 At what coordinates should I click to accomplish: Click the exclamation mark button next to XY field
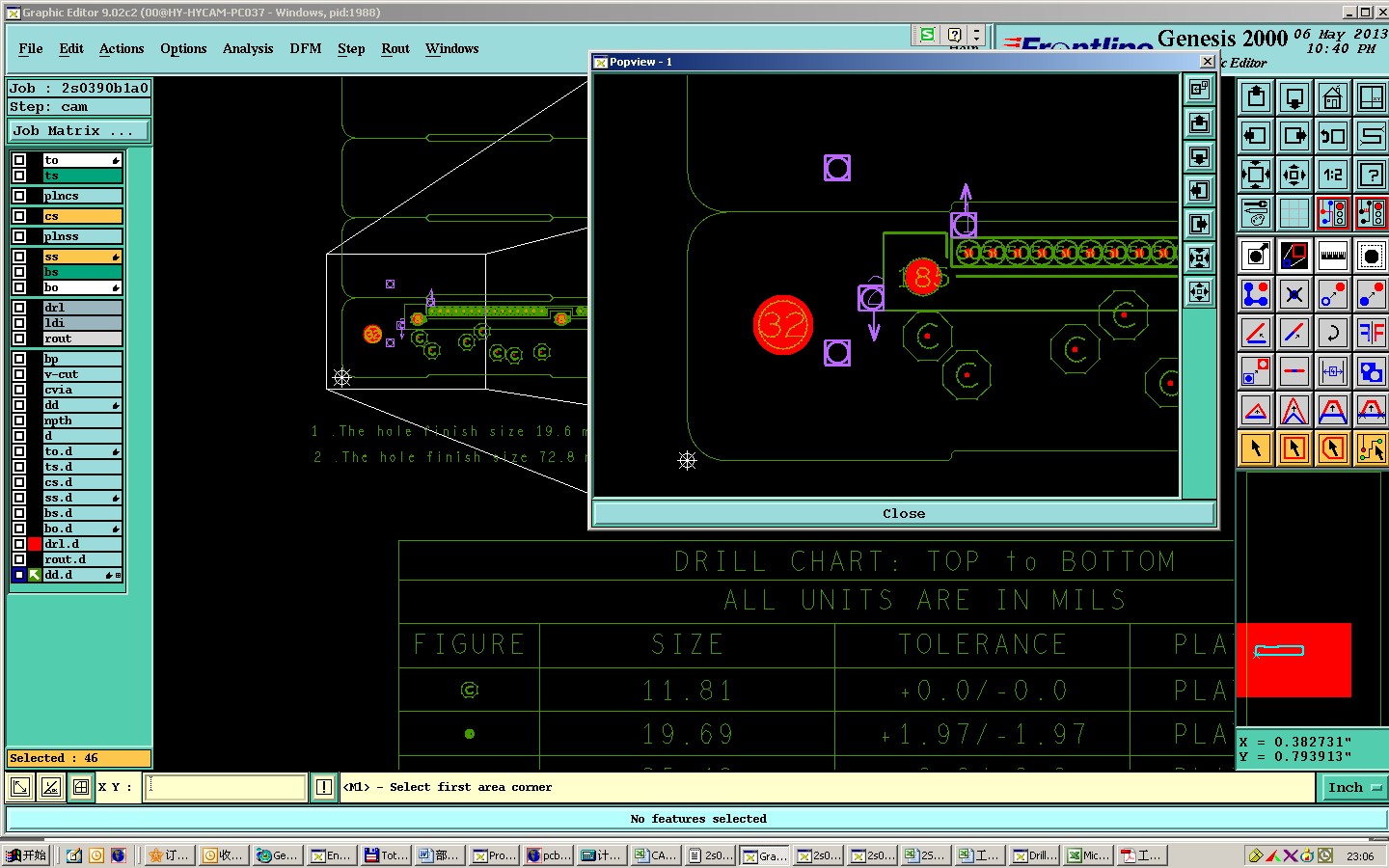324,787
